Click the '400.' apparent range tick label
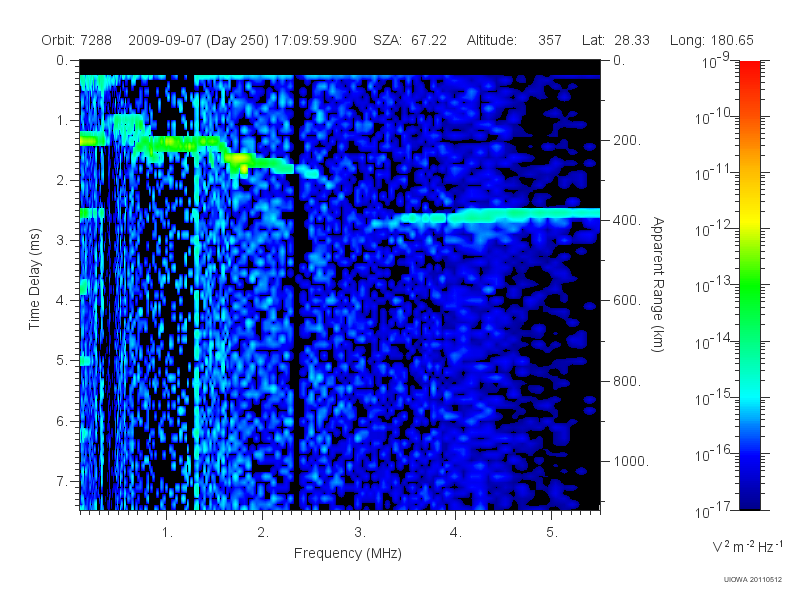Screen dimensions: 800x600 tap(627, 220)
